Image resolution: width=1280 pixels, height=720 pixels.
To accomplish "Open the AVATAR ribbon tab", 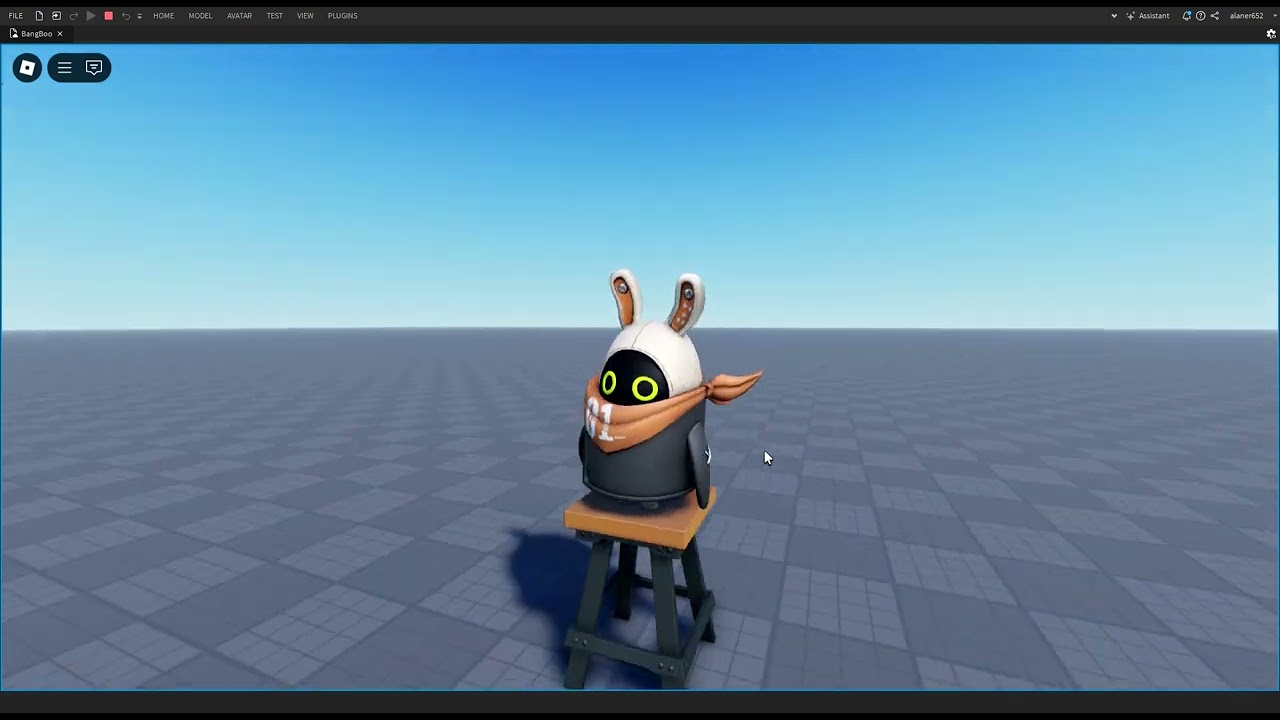I will tap(239, 16).
